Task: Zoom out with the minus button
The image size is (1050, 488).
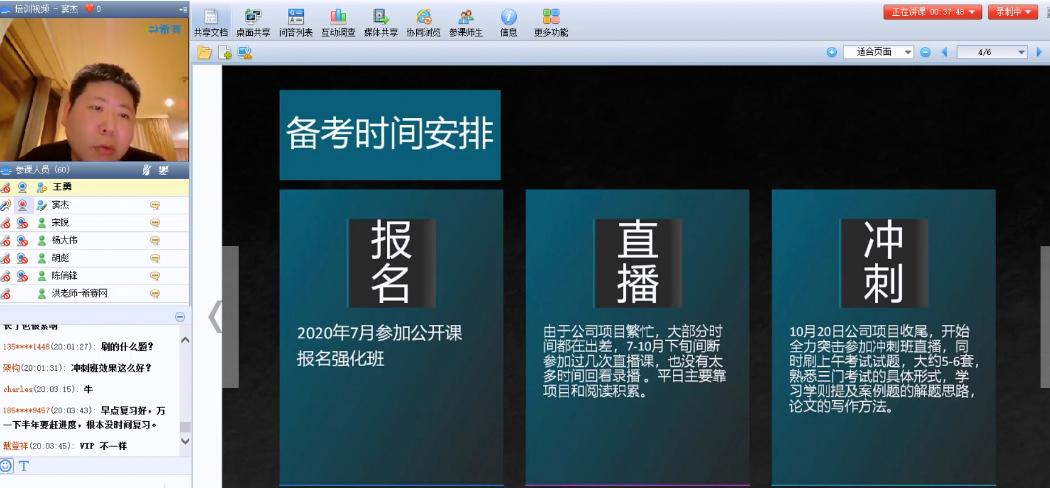Action: coord(925,52)
